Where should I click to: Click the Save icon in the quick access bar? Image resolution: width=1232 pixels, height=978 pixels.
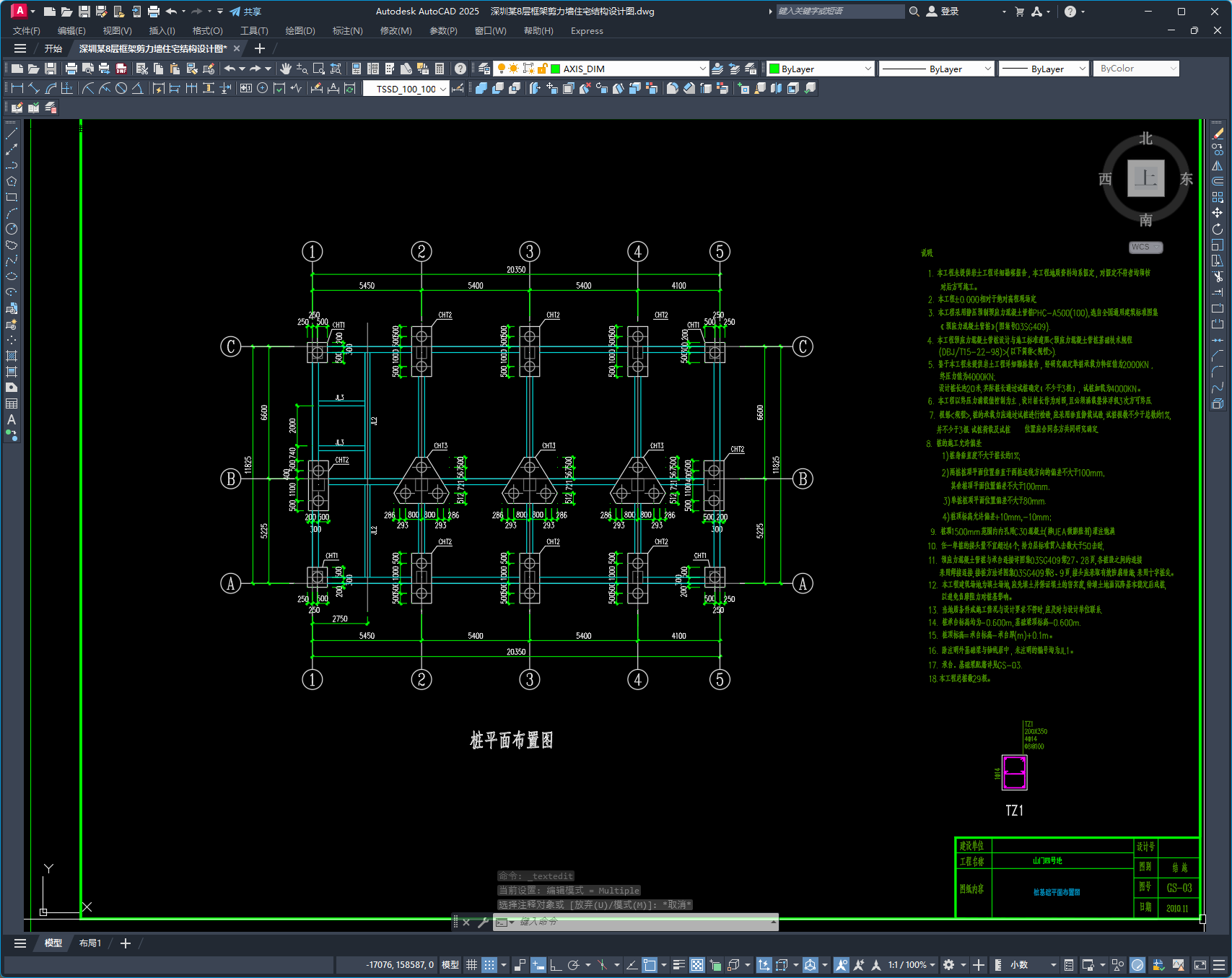click(84, 12)
